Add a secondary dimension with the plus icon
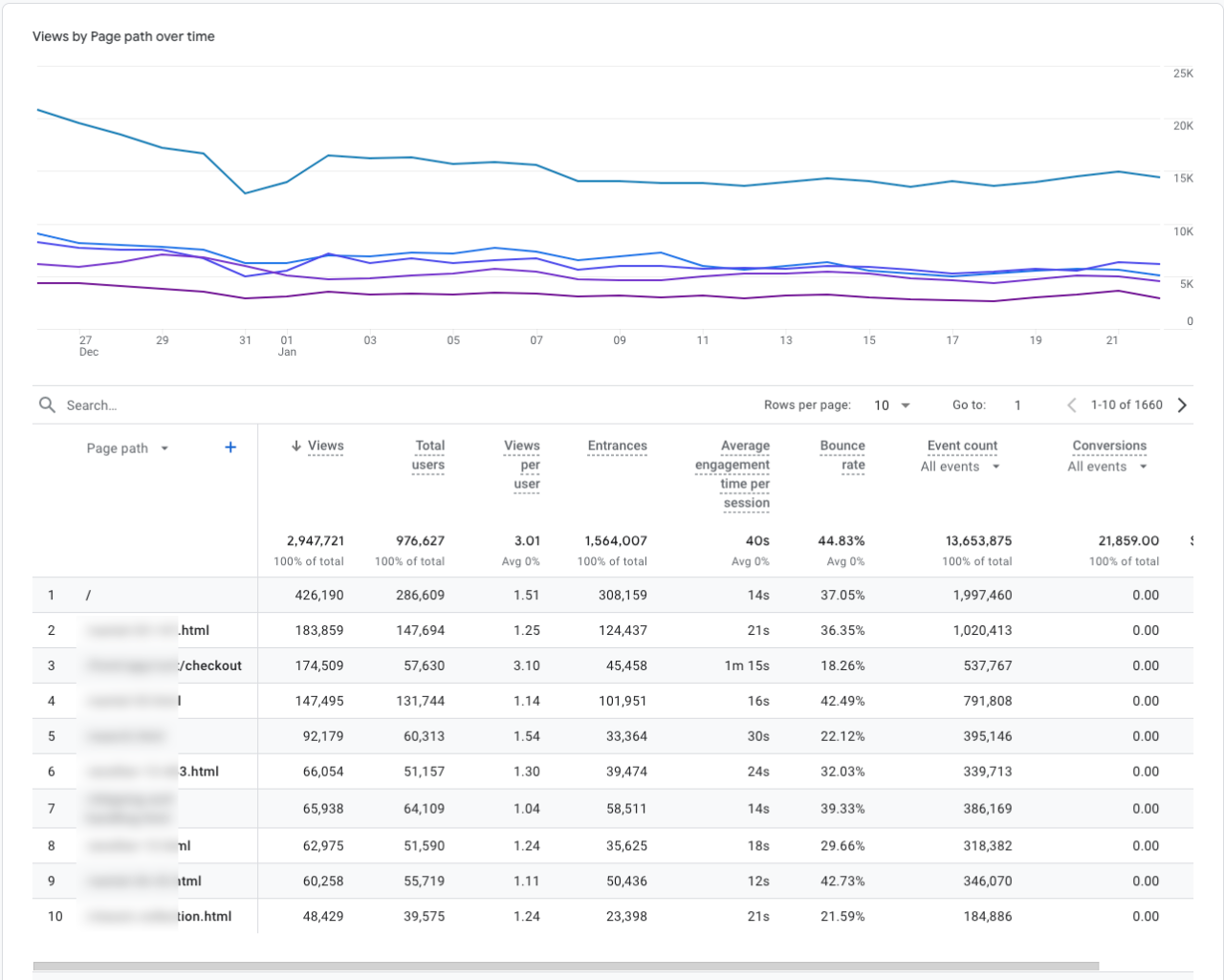1224x980 pixels. pos(229,446)
